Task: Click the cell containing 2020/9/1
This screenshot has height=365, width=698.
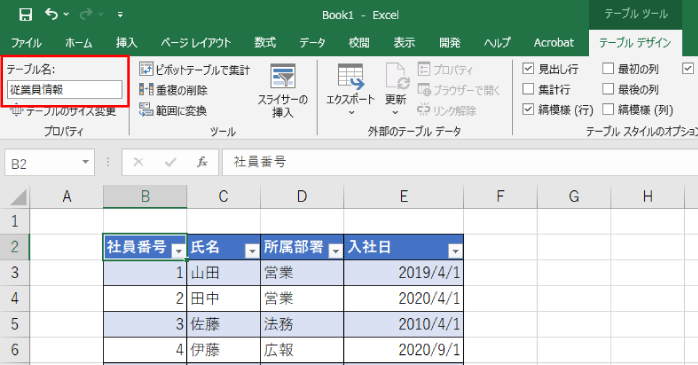Action: 404,350
